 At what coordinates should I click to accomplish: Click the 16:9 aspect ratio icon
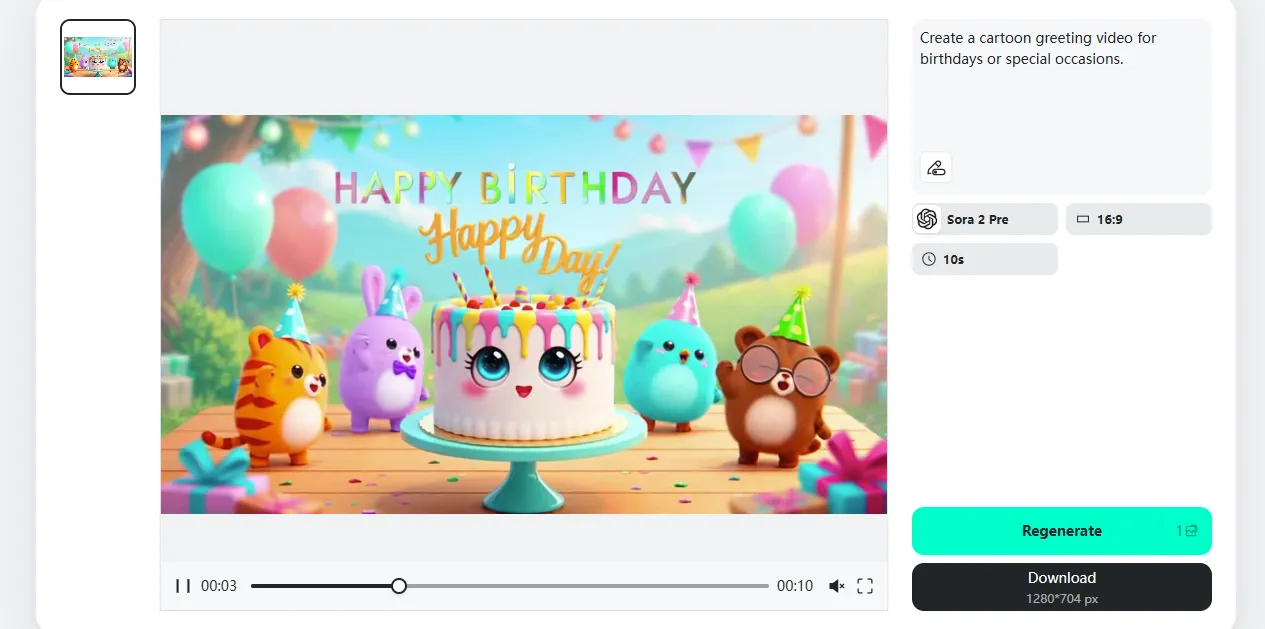1084,218
